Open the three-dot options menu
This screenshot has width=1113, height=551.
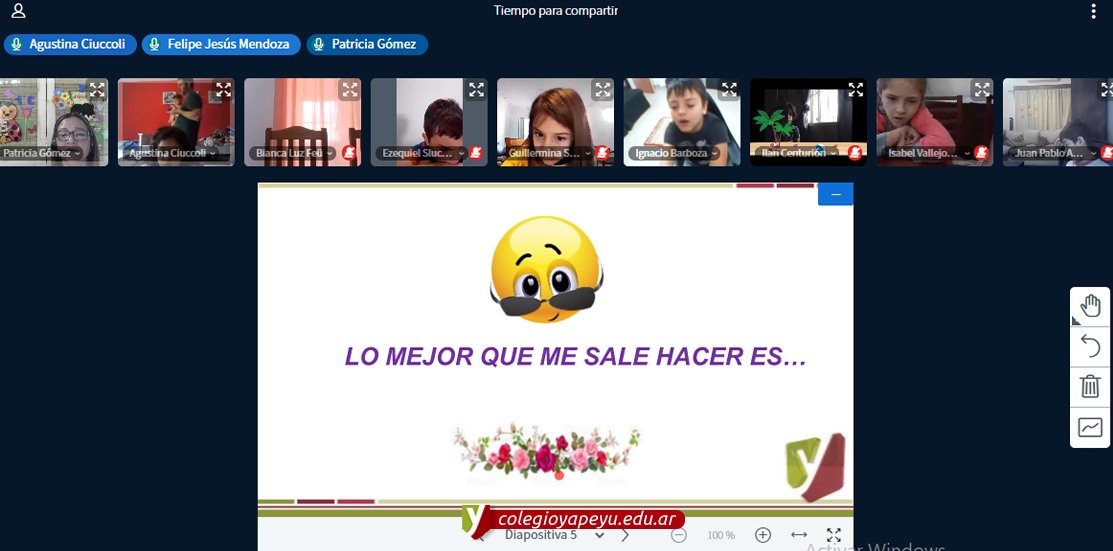(1093, 11)
